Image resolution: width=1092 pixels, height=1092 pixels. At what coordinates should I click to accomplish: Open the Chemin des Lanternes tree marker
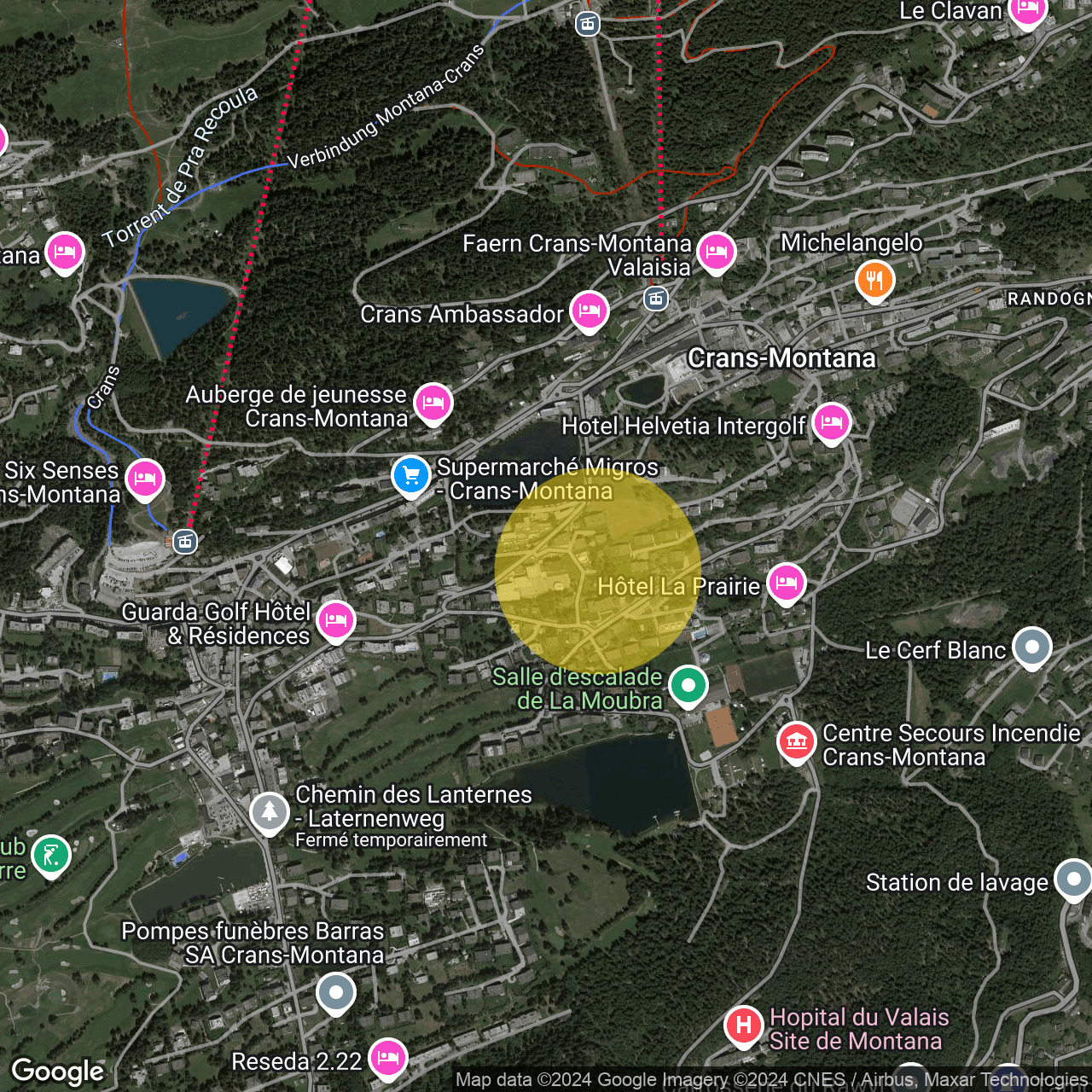(x=269, y=812)
